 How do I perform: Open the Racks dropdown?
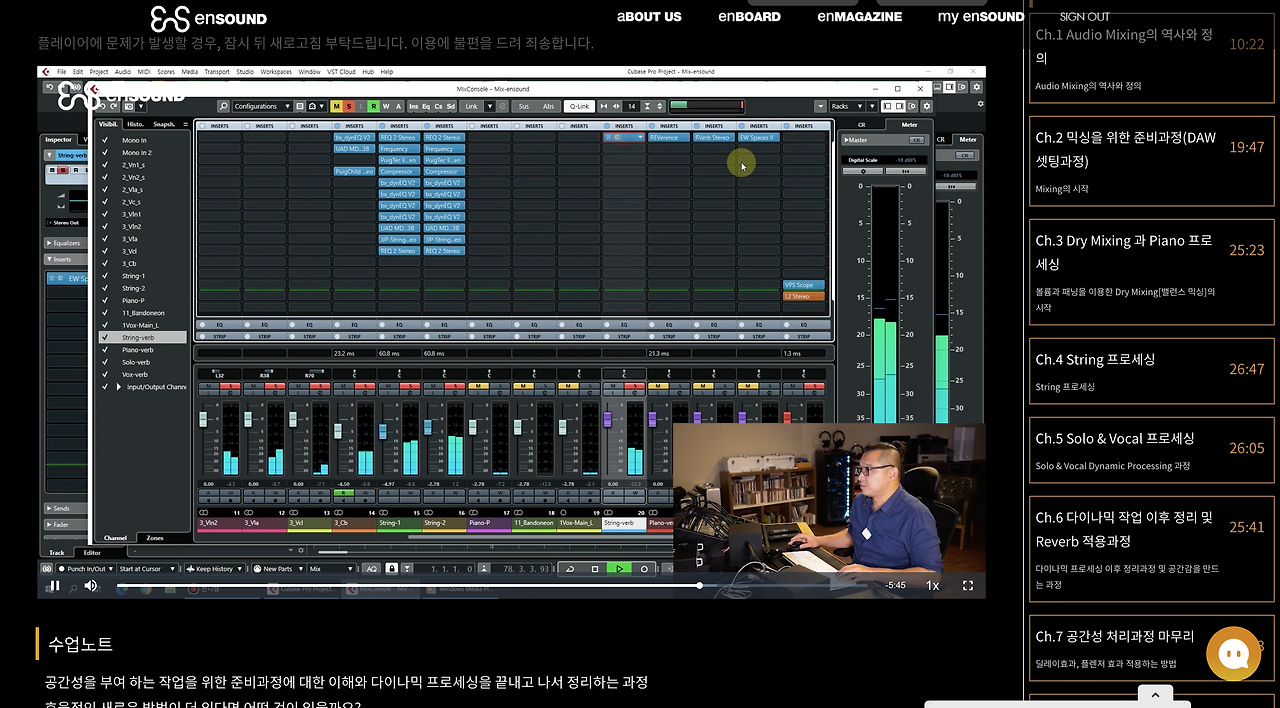(846, 106)
